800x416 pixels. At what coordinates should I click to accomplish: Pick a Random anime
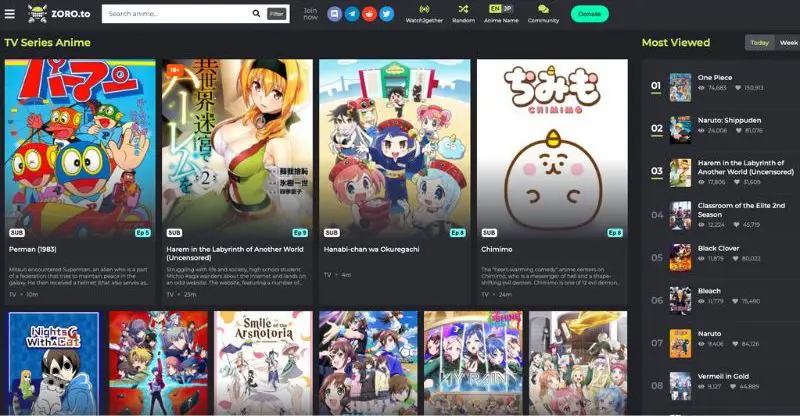pos(463,14)
